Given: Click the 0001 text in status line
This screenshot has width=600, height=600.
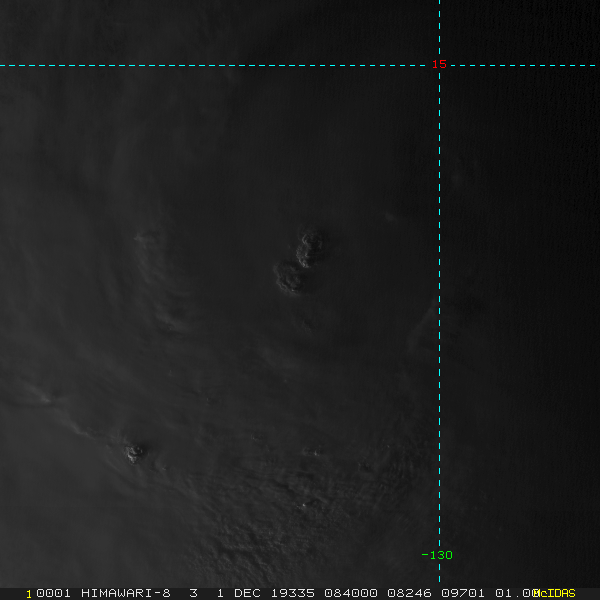Looking at the screenshot, I should coord(53,593).
